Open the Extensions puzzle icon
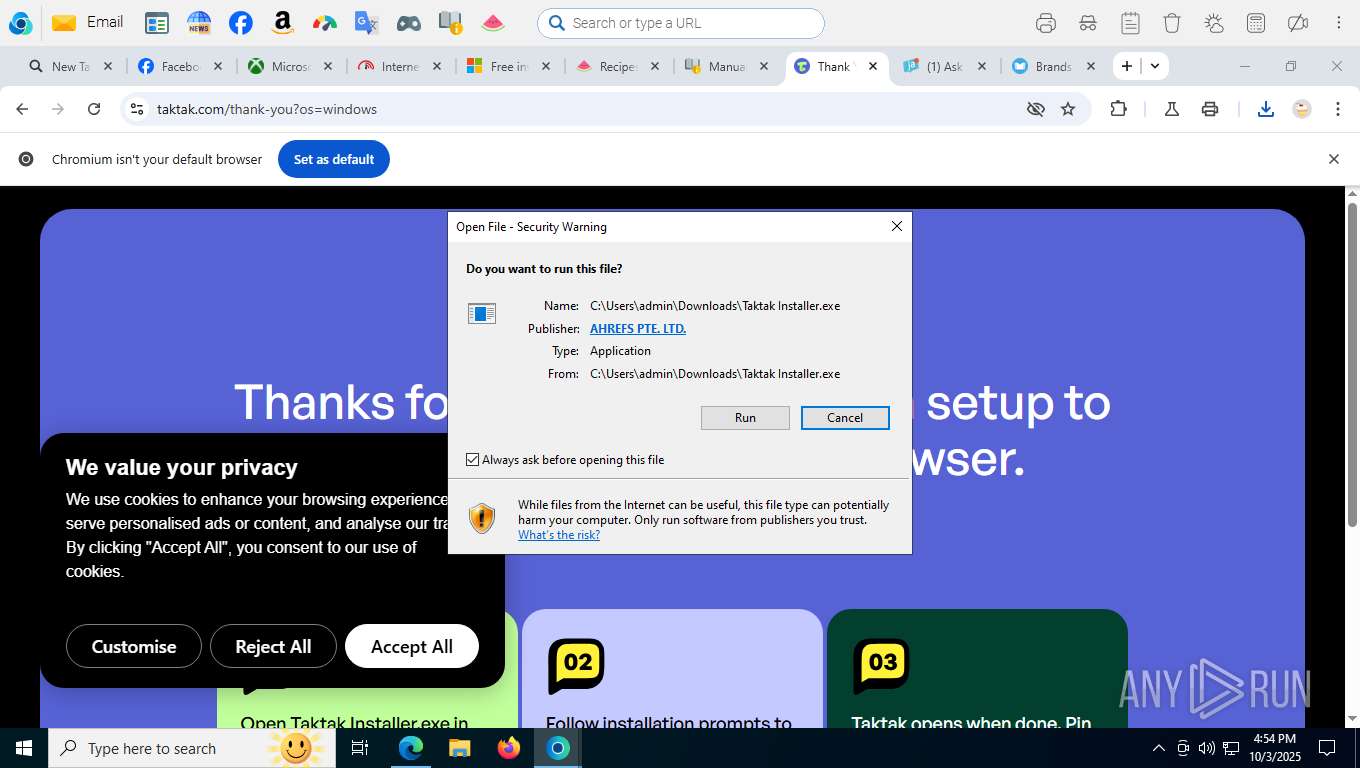1360x768 pixels. coord(1118,109)
